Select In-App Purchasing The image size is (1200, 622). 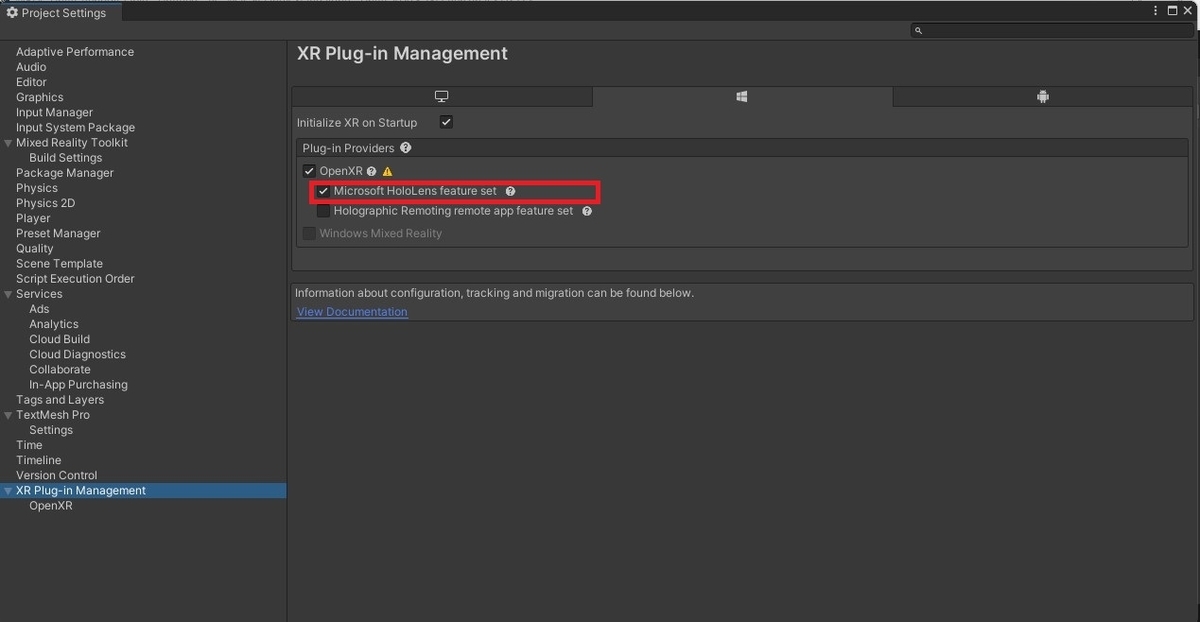[78, 385]
